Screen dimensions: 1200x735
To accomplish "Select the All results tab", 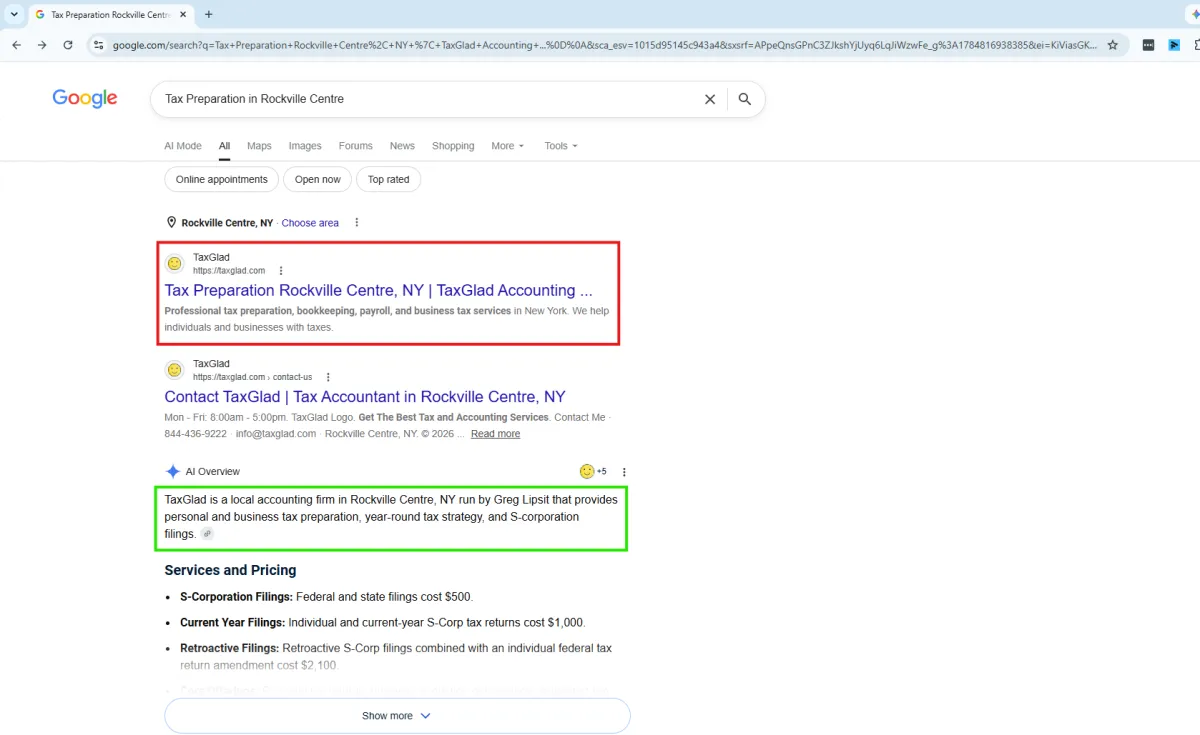I will [225, 146].
